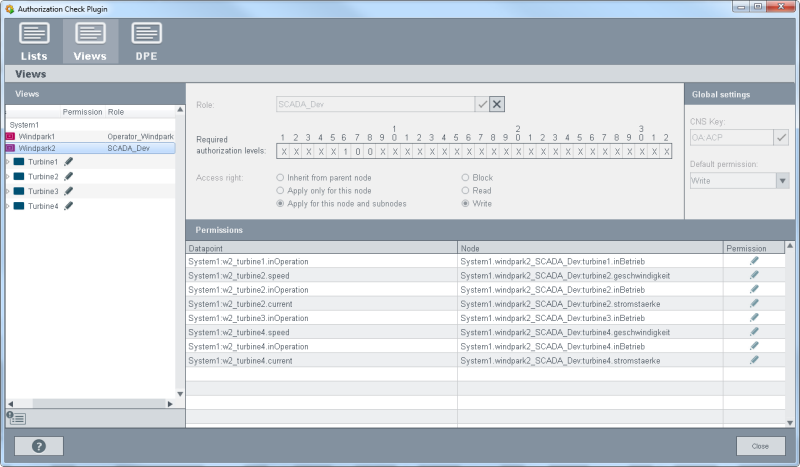Click the list info icon below Views tree
This screenshot has height=467, width=800.
click(17, 417)
